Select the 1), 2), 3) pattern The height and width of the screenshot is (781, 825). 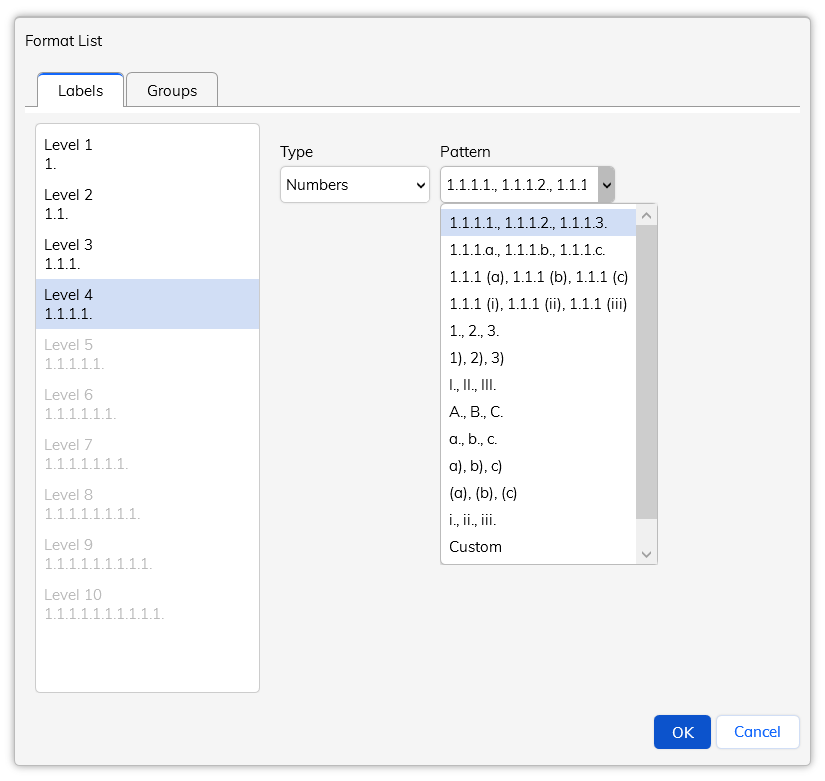coord(538,358)
